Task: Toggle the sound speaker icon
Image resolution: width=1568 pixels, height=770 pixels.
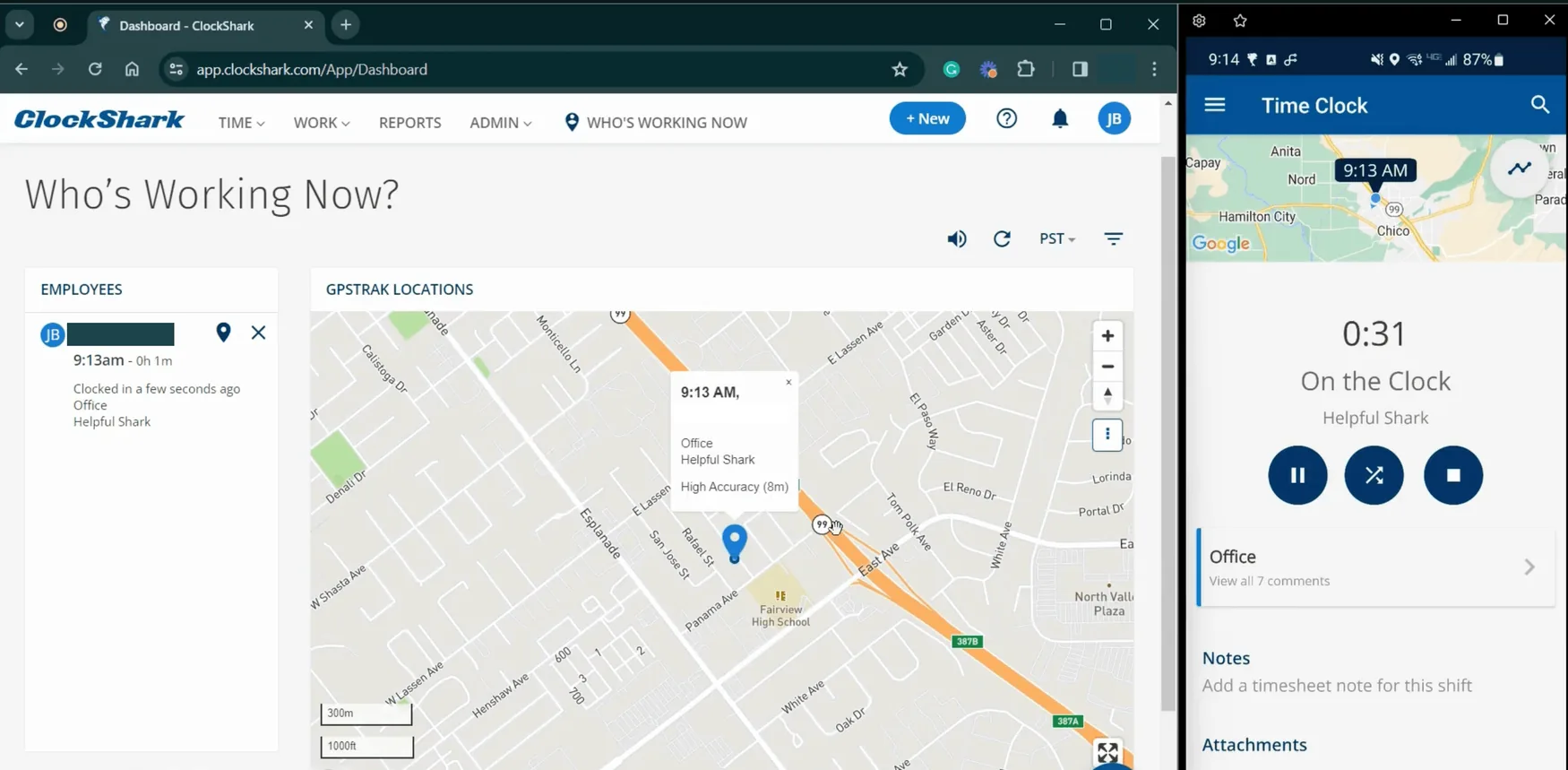Action: click(957, 238)
